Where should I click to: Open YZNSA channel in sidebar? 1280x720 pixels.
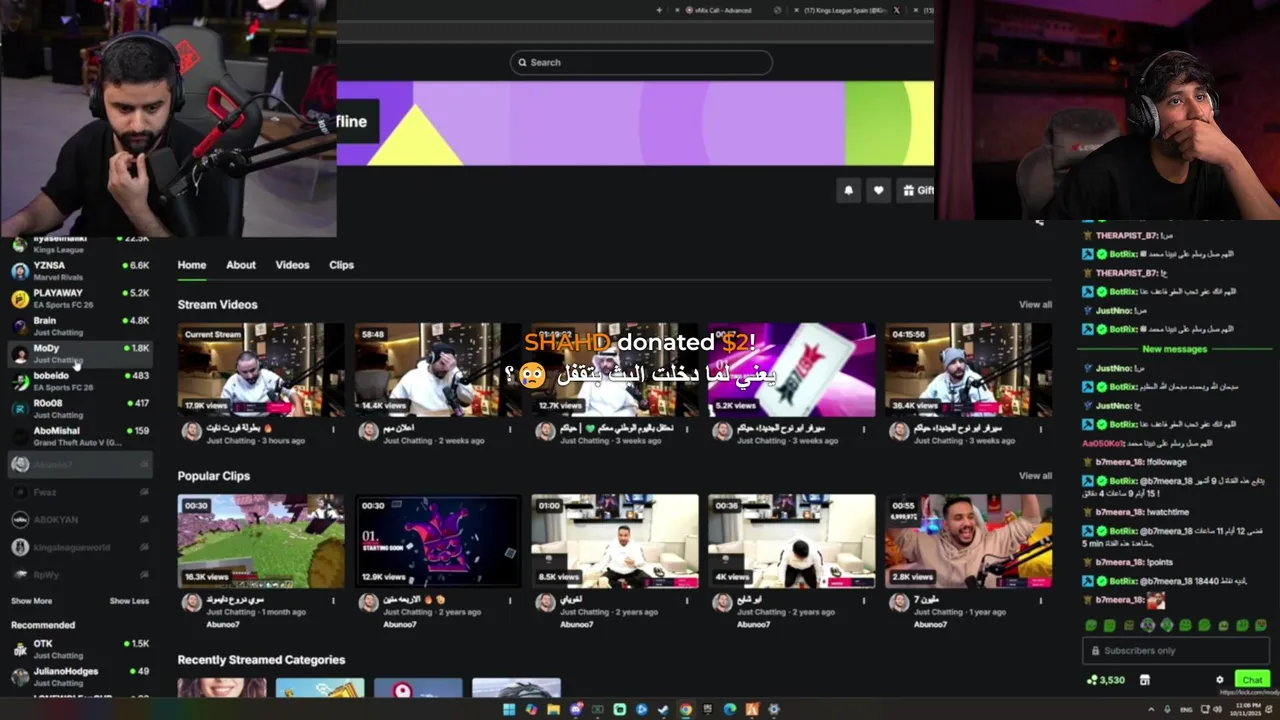[x=80, y=271]
